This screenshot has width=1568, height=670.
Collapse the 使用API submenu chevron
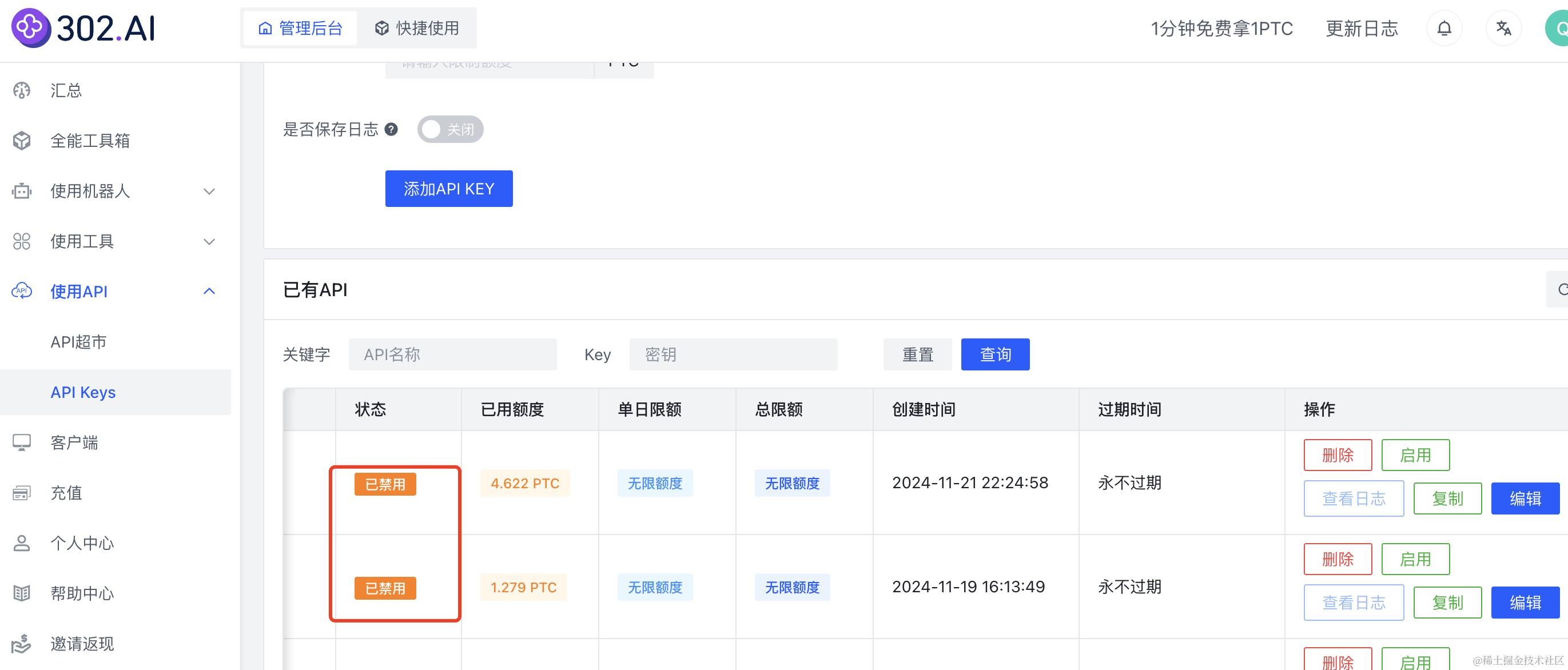point(209,292)
